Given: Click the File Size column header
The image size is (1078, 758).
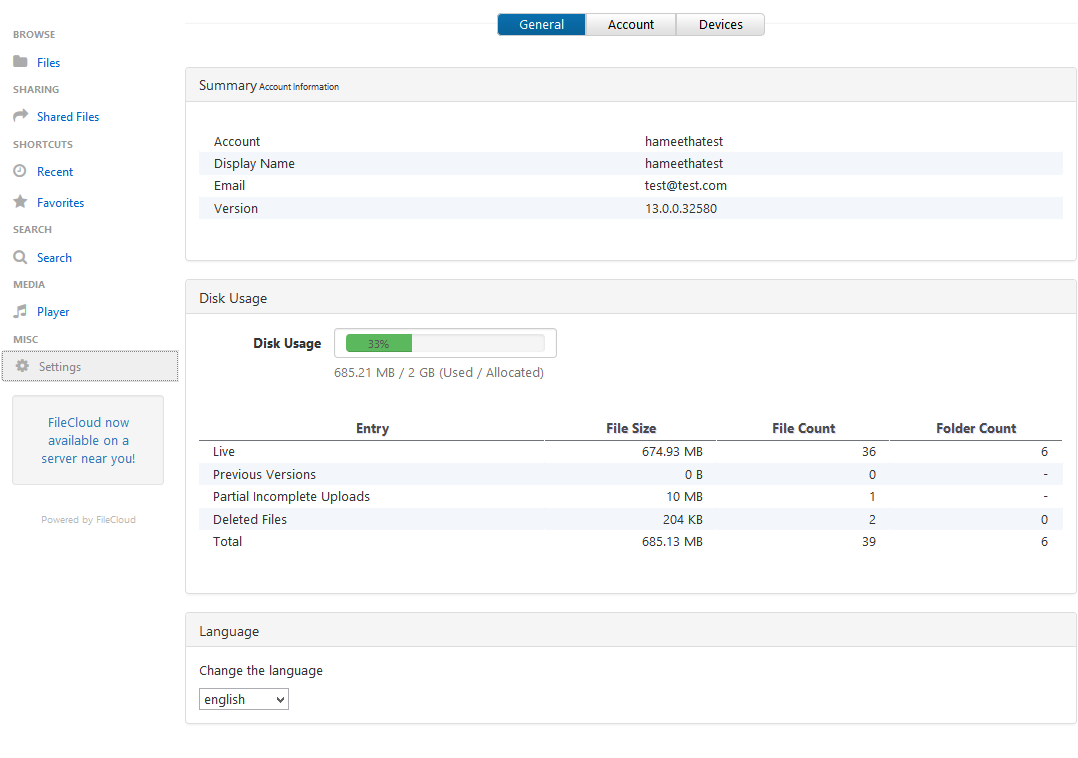Looking at the screenshot, I should (630, 428).
